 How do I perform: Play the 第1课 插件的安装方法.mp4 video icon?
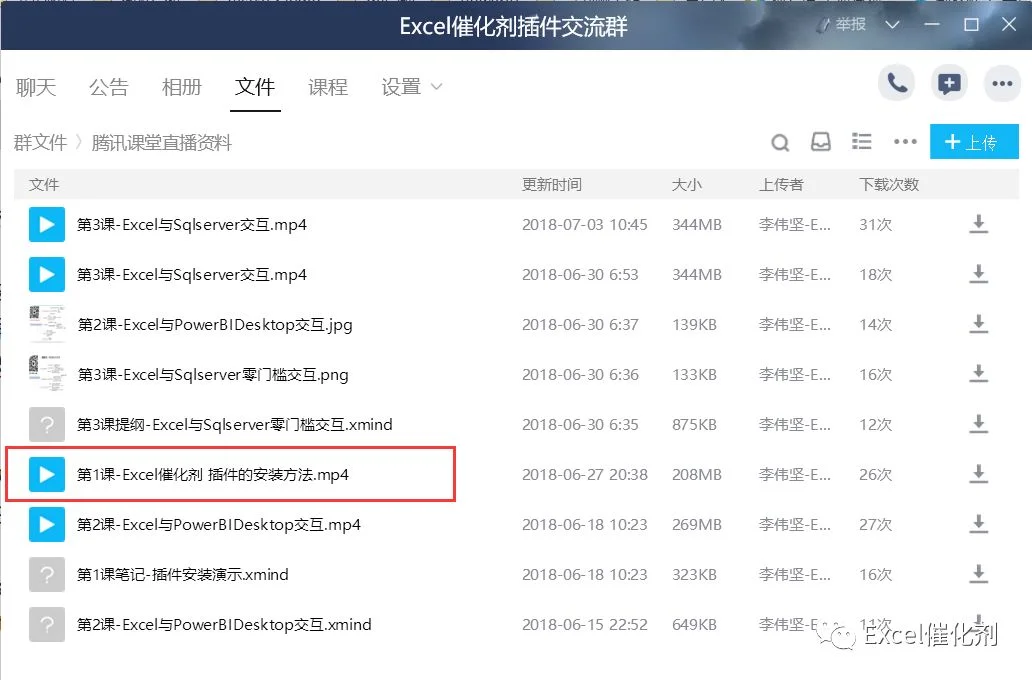[x=47, y=474]
